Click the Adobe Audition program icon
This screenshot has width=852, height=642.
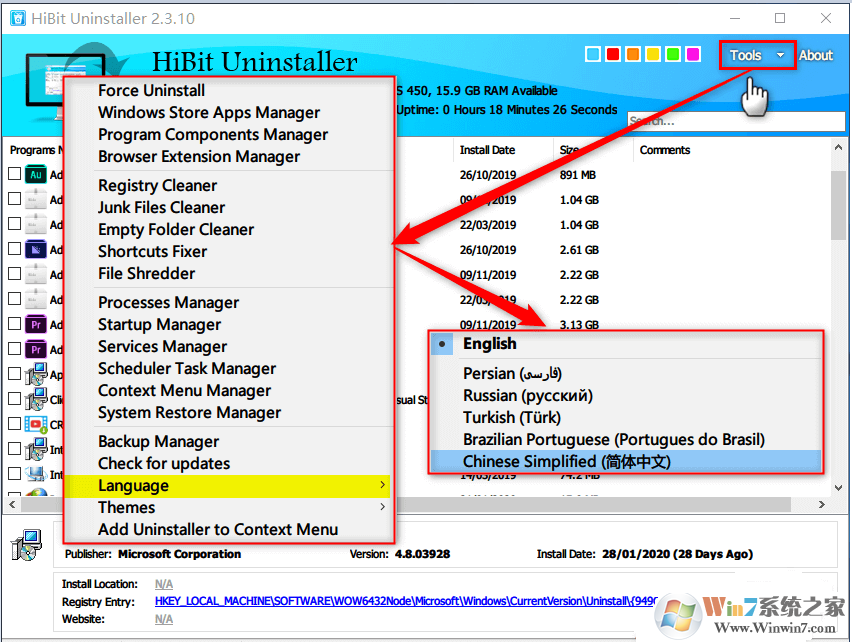(x=36, y=174)
